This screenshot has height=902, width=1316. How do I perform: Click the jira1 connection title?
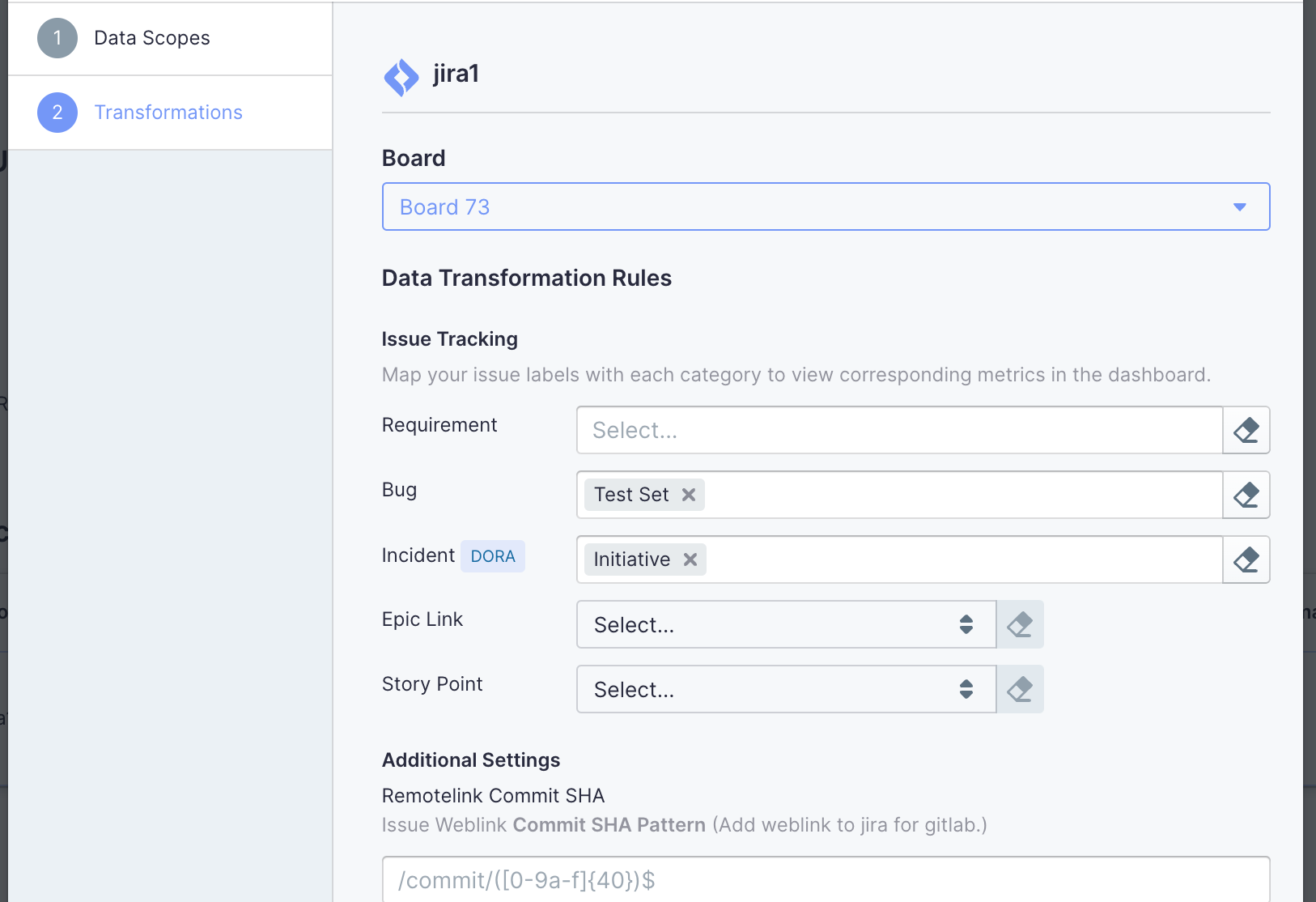click(x=456, y=74)
